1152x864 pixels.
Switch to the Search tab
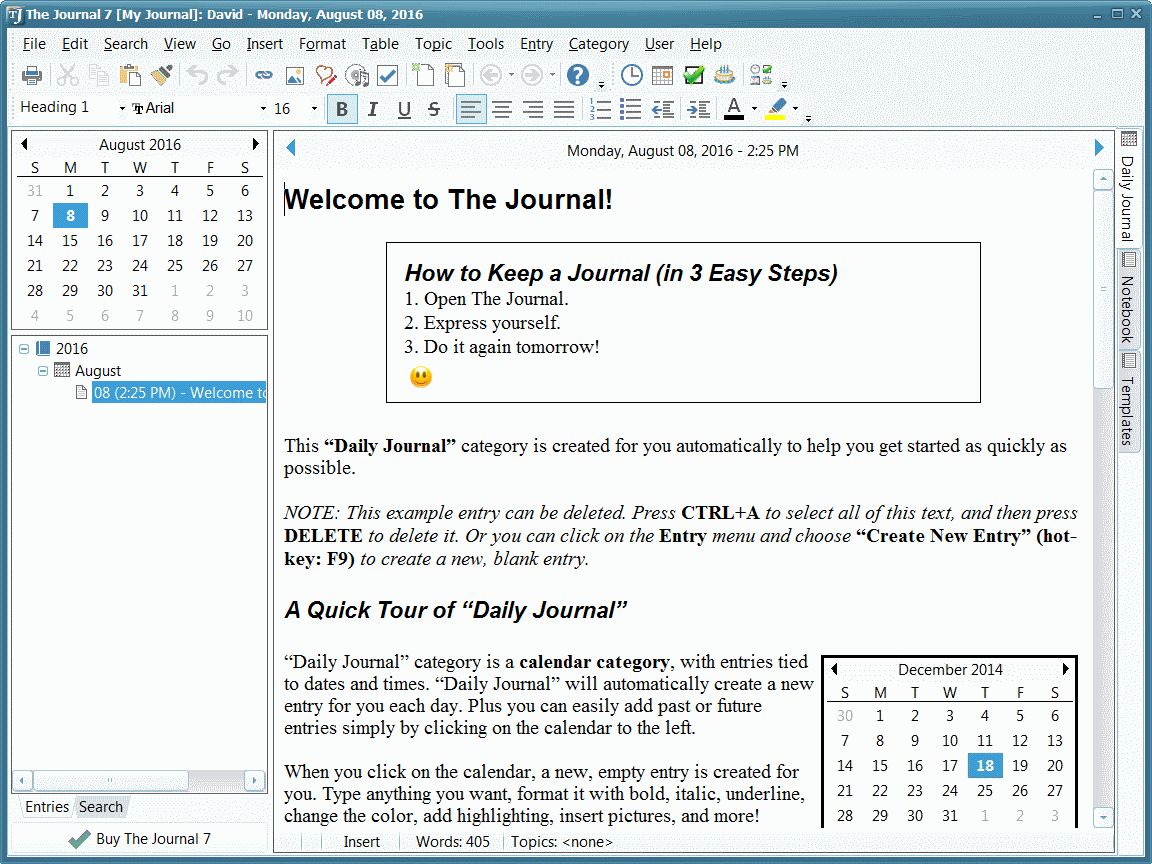[x=101, y=807]
